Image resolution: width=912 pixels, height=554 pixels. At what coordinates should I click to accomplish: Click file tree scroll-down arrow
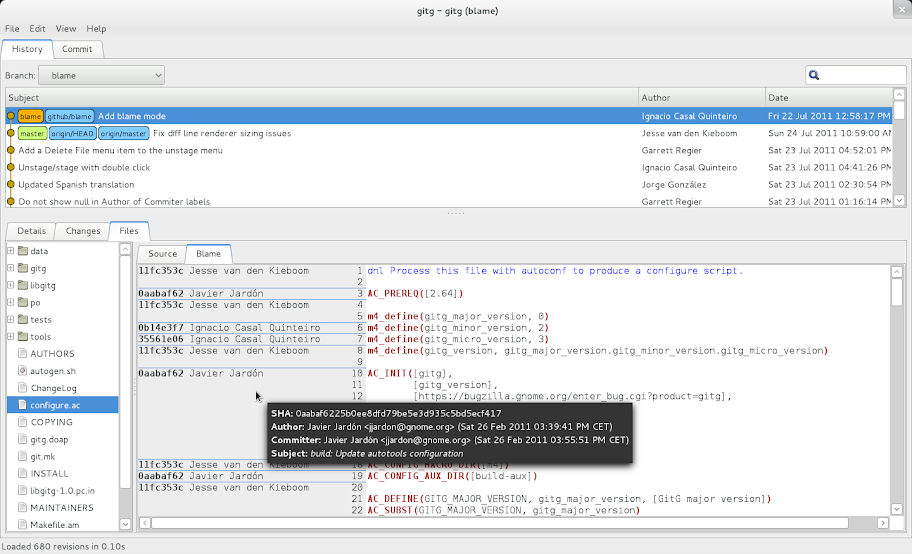(x=125, y=524)
